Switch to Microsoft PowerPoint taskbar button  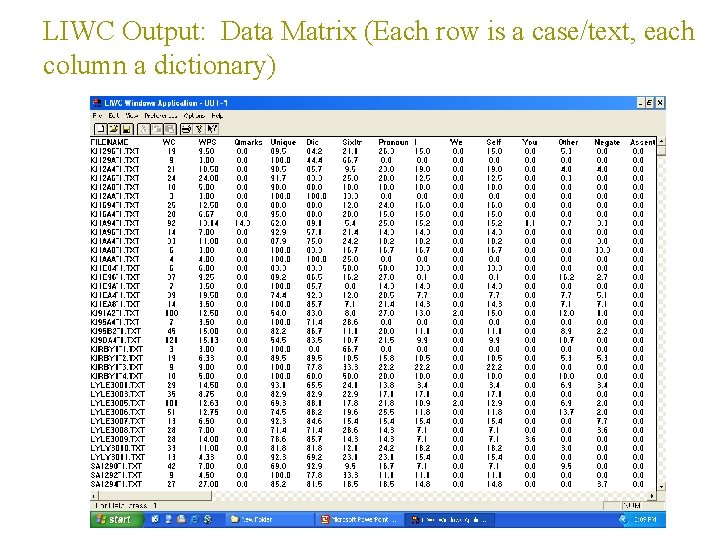360,520
